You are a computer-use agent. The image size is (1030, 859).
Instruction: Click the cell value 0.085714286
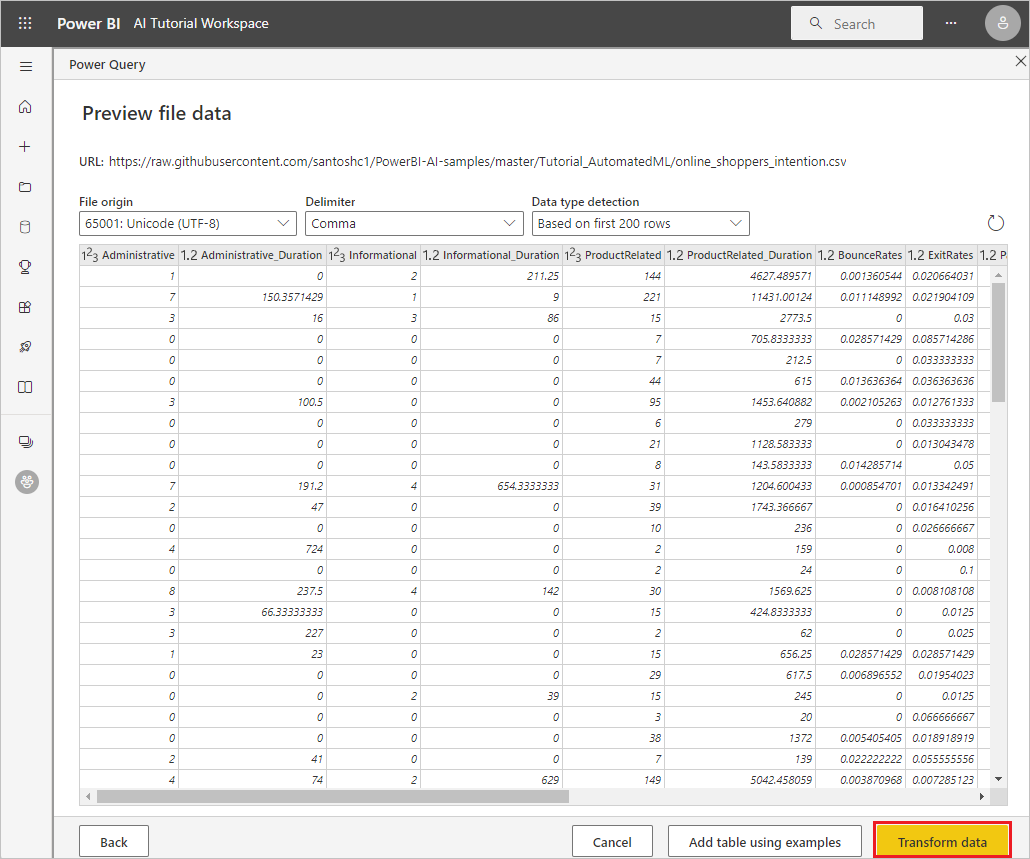coord(943,339)
